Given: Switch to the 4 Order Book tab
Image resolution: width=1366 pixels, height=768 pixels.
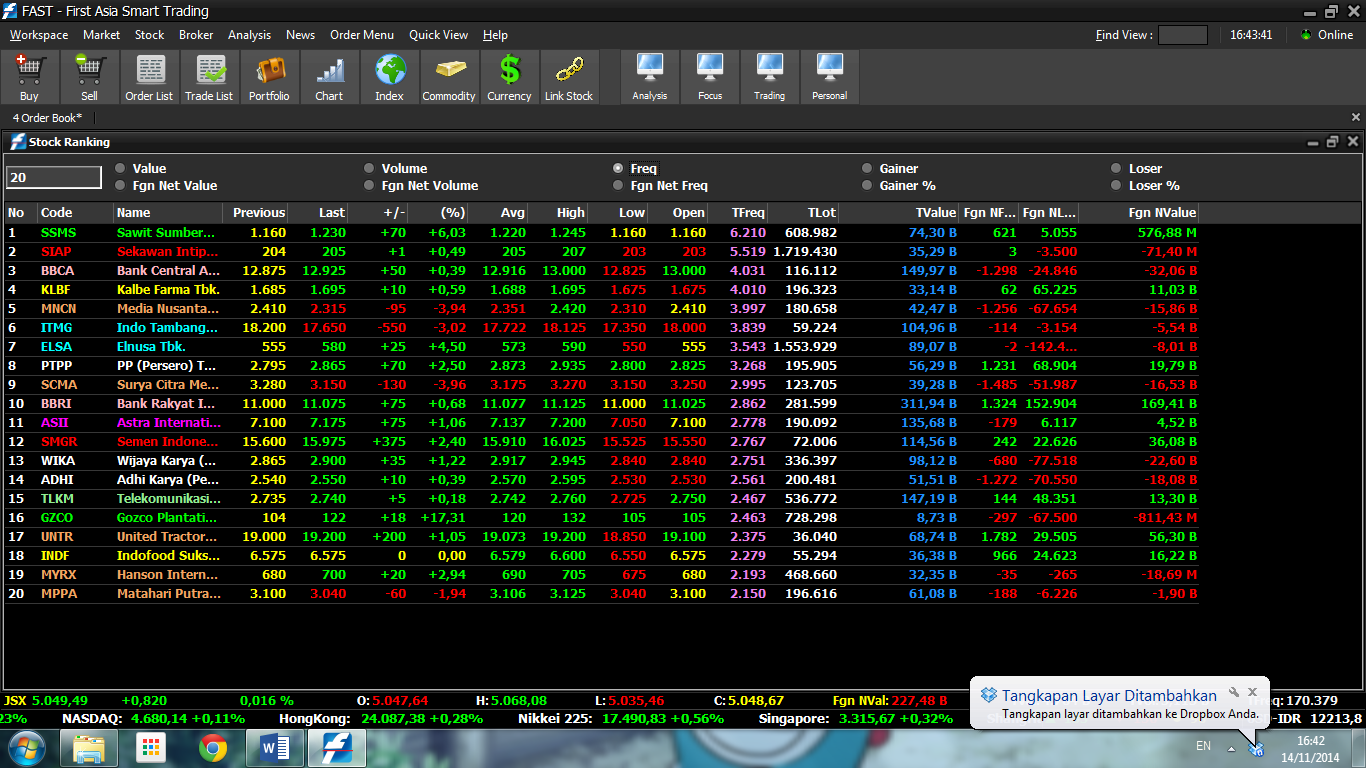Looking at the screenshot, I should click(x=48, y=118).
